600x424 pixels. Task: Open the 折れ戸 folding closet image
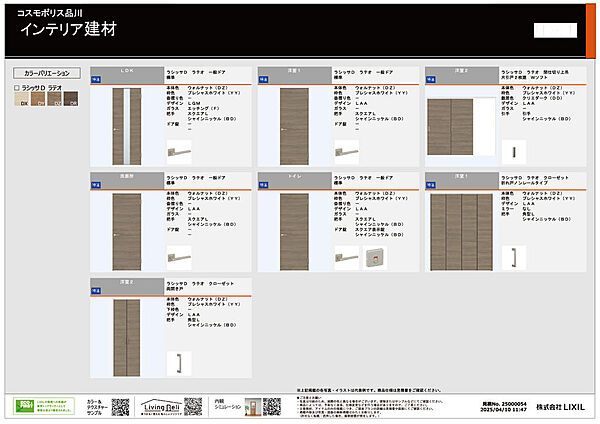tap(461, 232)
